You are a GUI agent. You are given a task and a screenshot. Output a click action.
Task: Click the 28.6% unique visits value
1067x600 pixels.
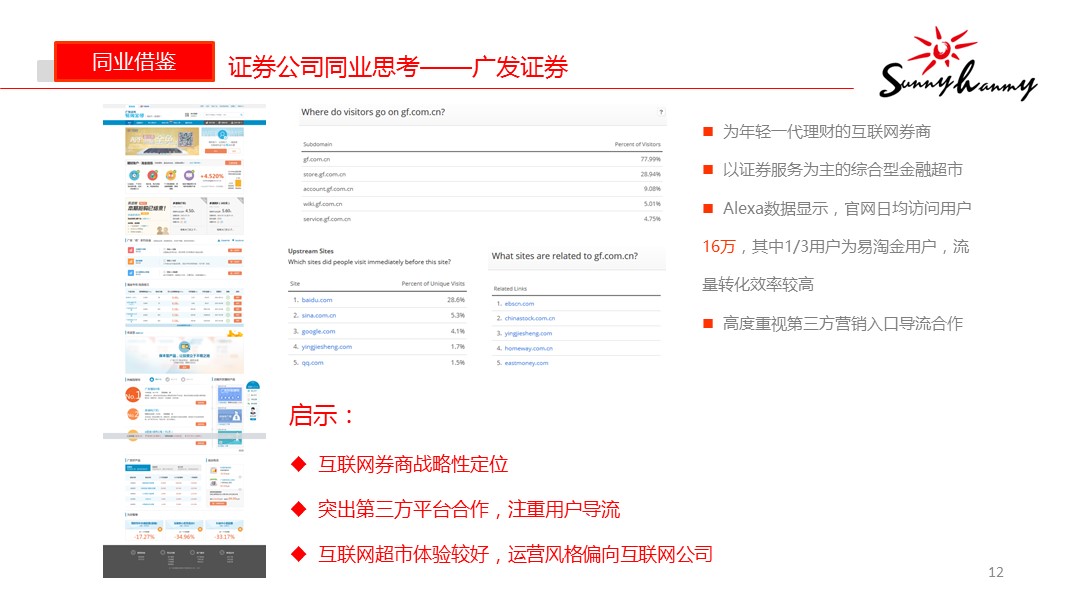point(456,300)
